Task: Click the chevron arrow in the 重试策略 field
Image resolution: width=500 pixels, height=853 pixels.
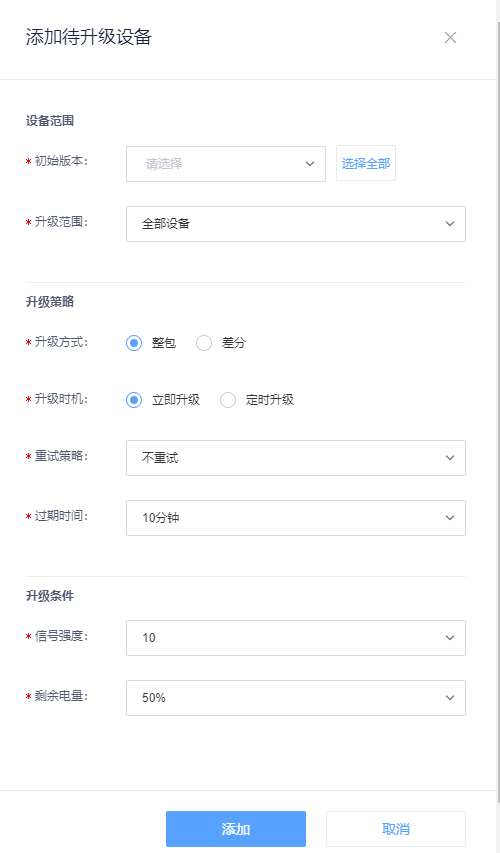Action: coord(449,458)
